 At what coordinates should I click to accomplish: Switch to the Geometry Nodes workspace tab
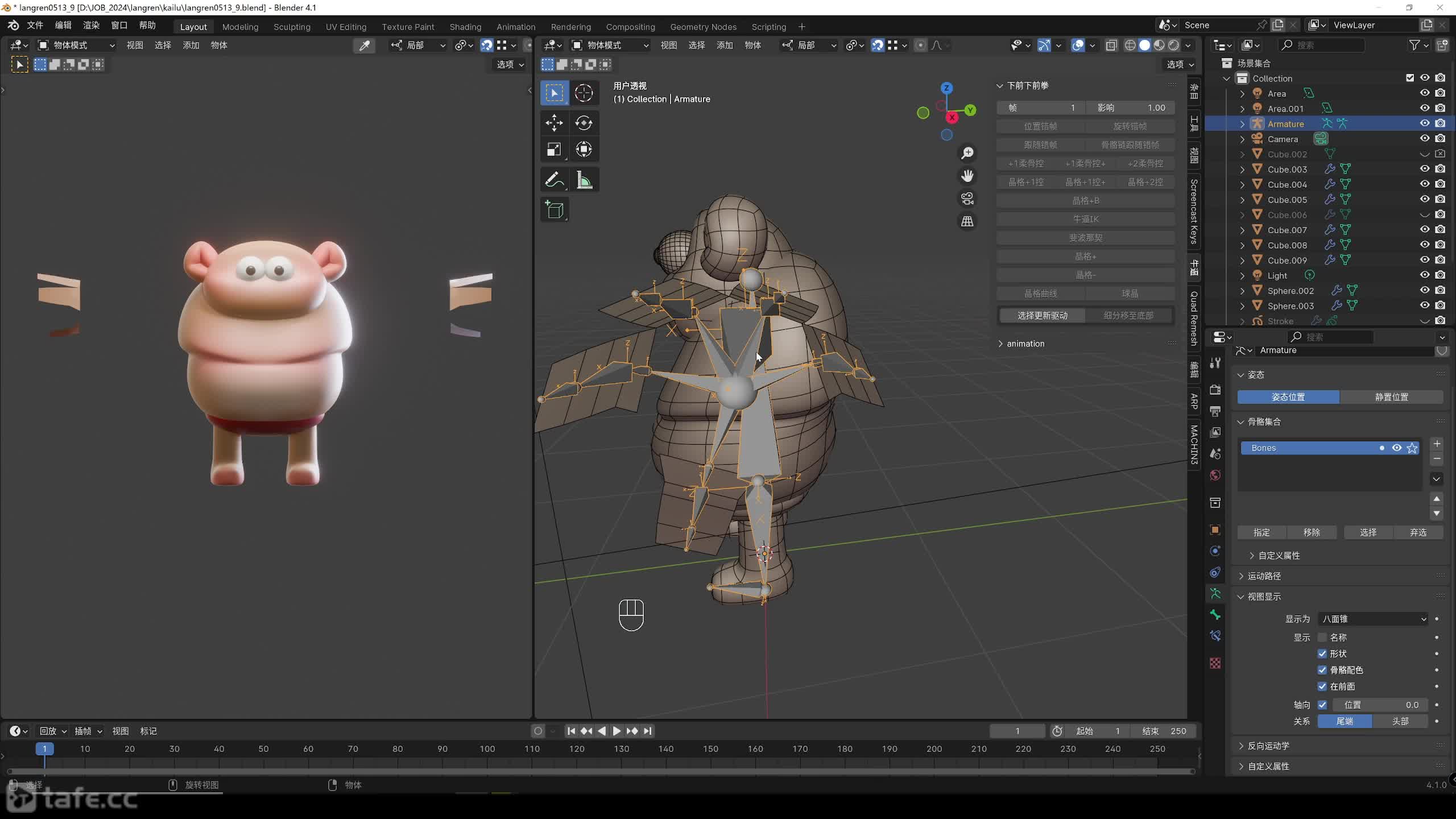(703, 27)
